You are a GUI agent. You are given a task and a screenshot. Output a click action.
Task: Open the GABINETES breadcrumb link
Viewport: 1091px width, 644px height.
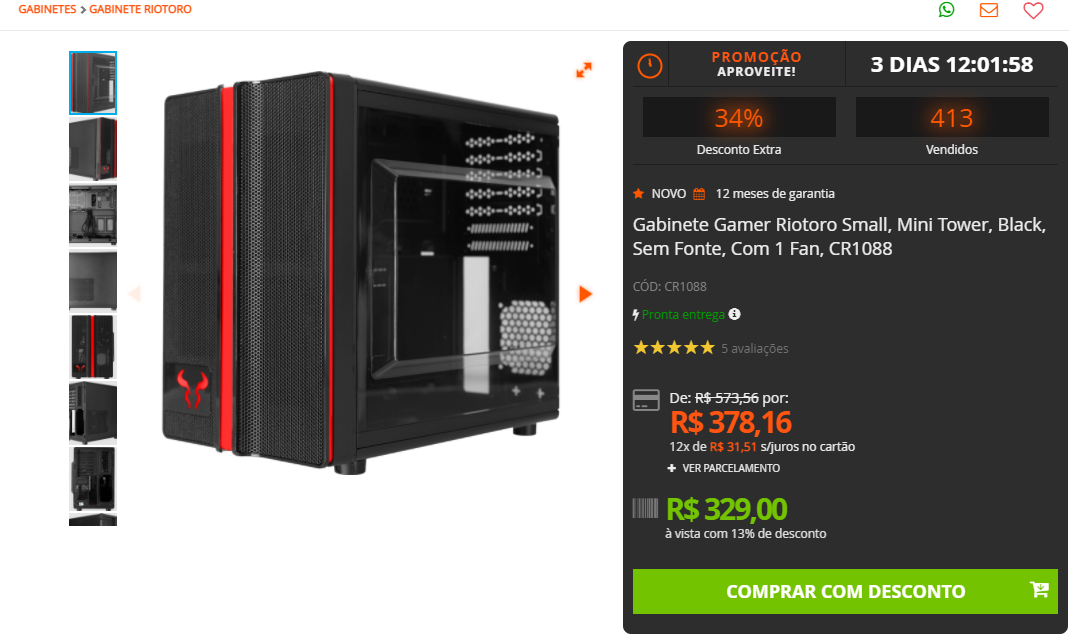pos(47,9)
